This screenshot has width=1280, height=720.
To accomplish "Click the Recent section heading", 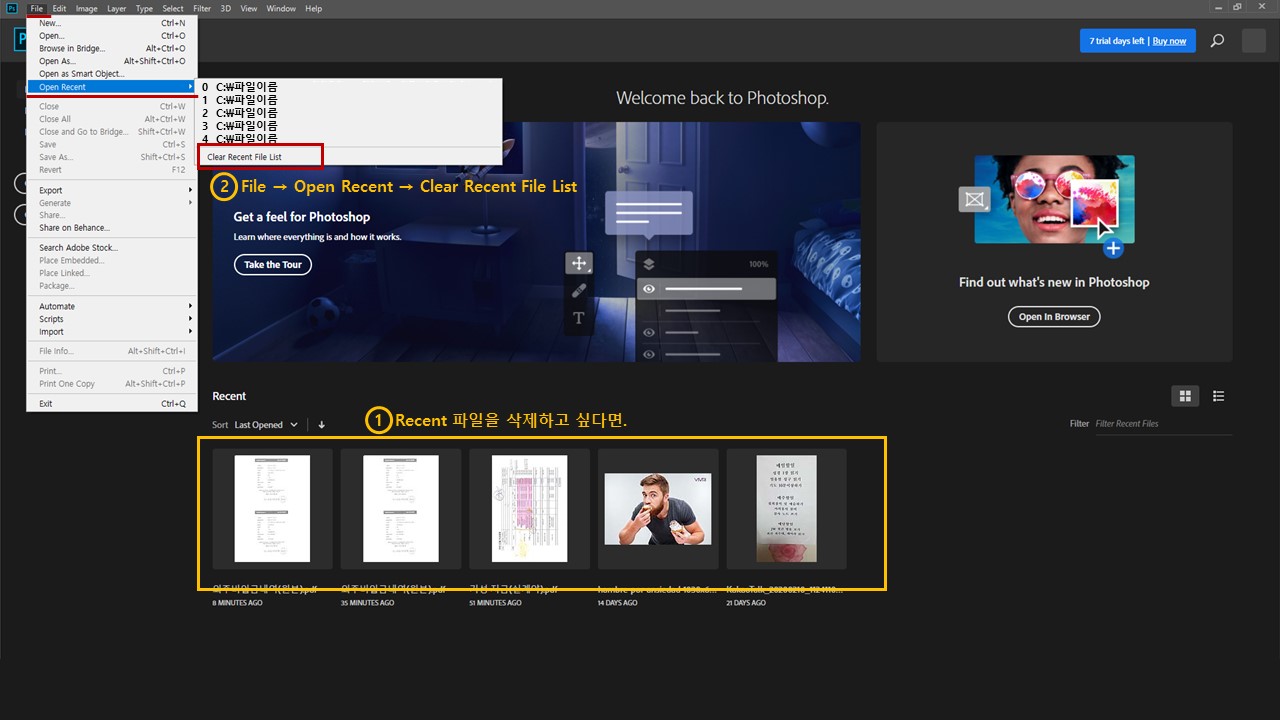I will click(x=229, y=396).
